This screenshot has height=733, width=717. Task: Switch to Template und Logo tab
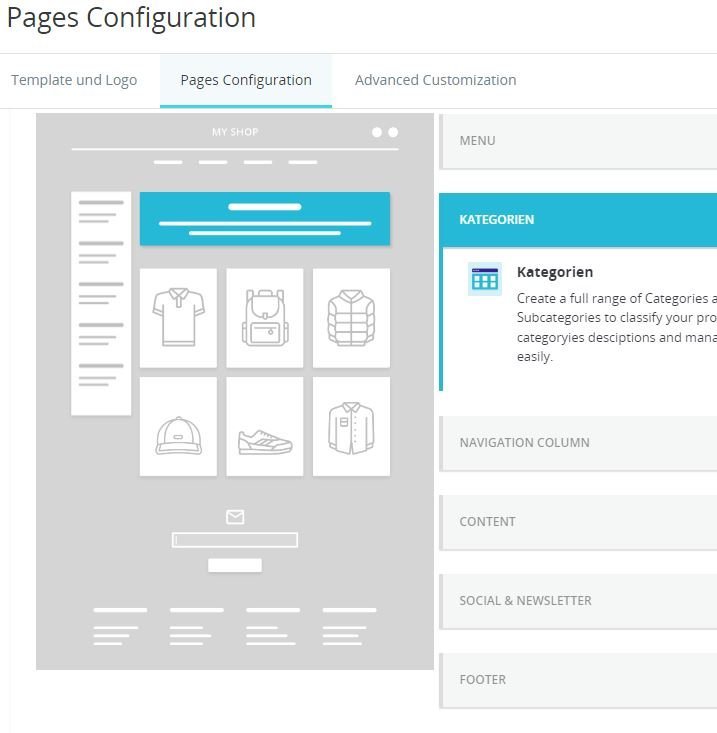[x=74, y=80]
